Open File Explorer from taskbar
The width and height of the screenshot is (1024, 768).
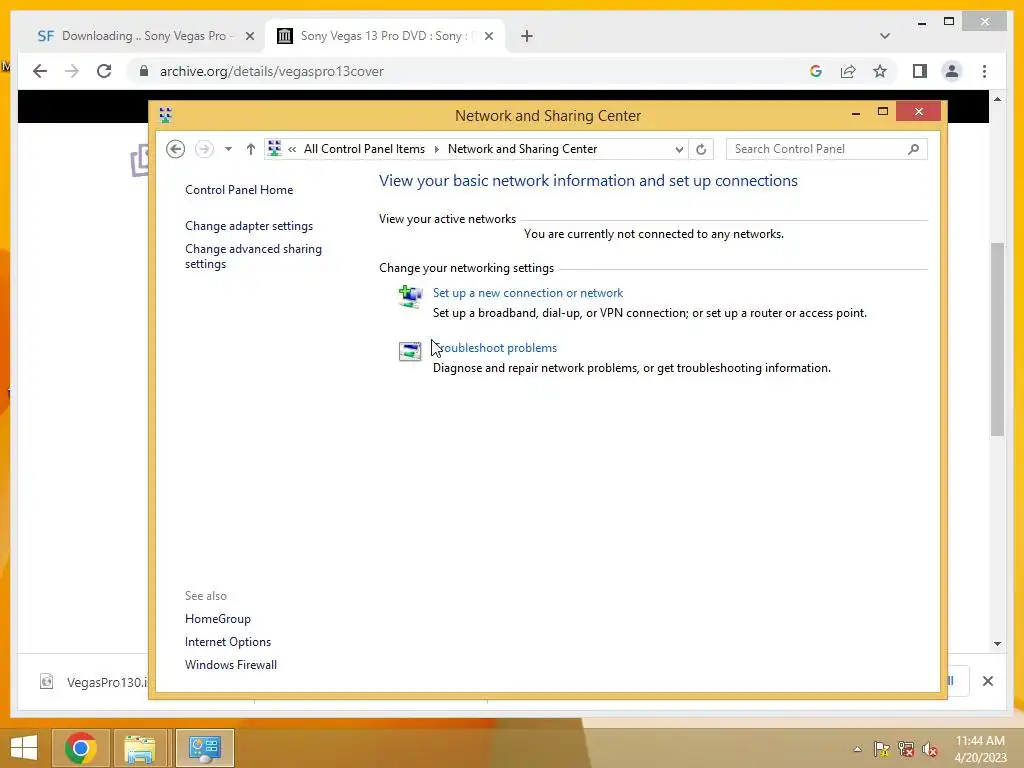139,748
